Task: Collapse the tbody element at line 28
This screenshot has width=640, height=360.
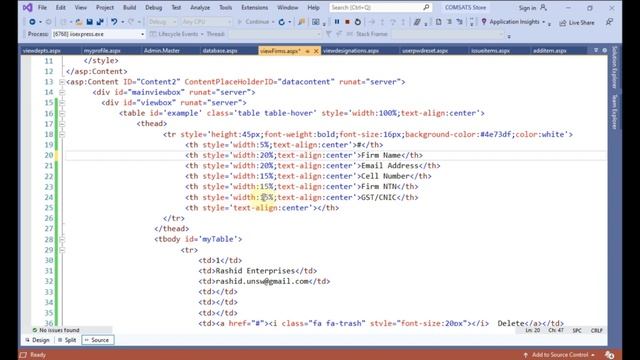Action: point(62,240)
